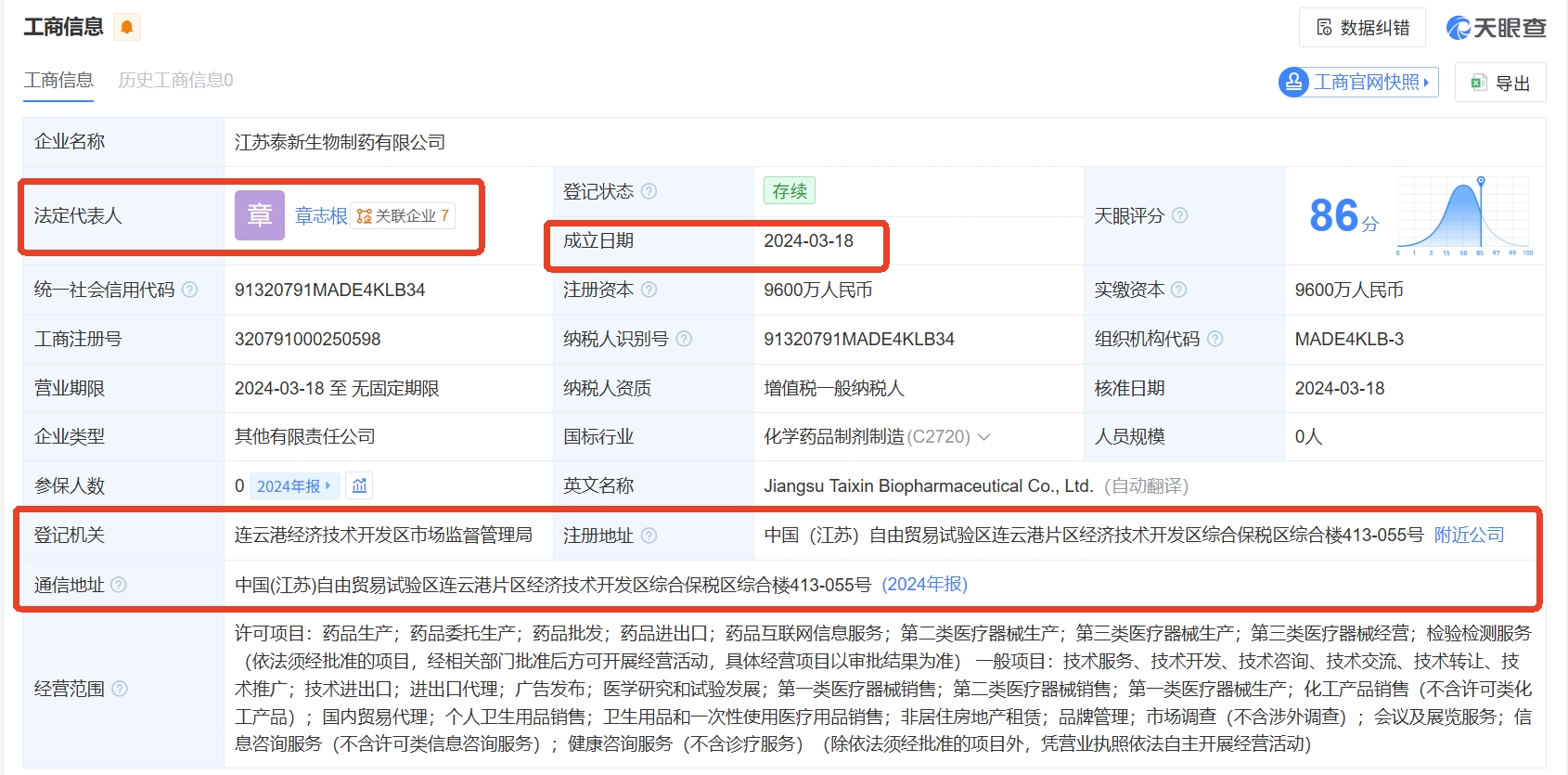Click the credit code 91320791MADE4KLB34 next to 统一社会信用代码
Screen dimensions: 1568x775
click(329, 290)
